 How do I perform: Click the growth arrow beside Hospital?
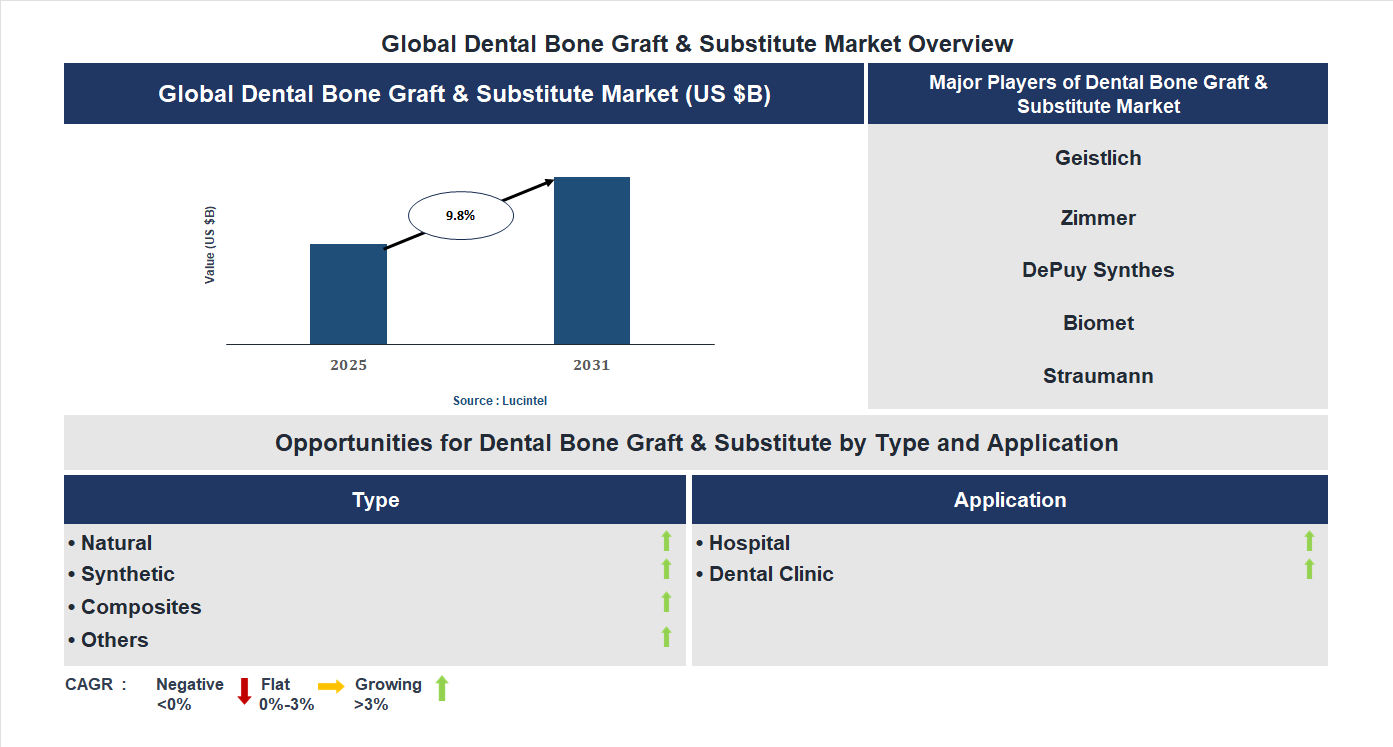(x=1308, y=540)
